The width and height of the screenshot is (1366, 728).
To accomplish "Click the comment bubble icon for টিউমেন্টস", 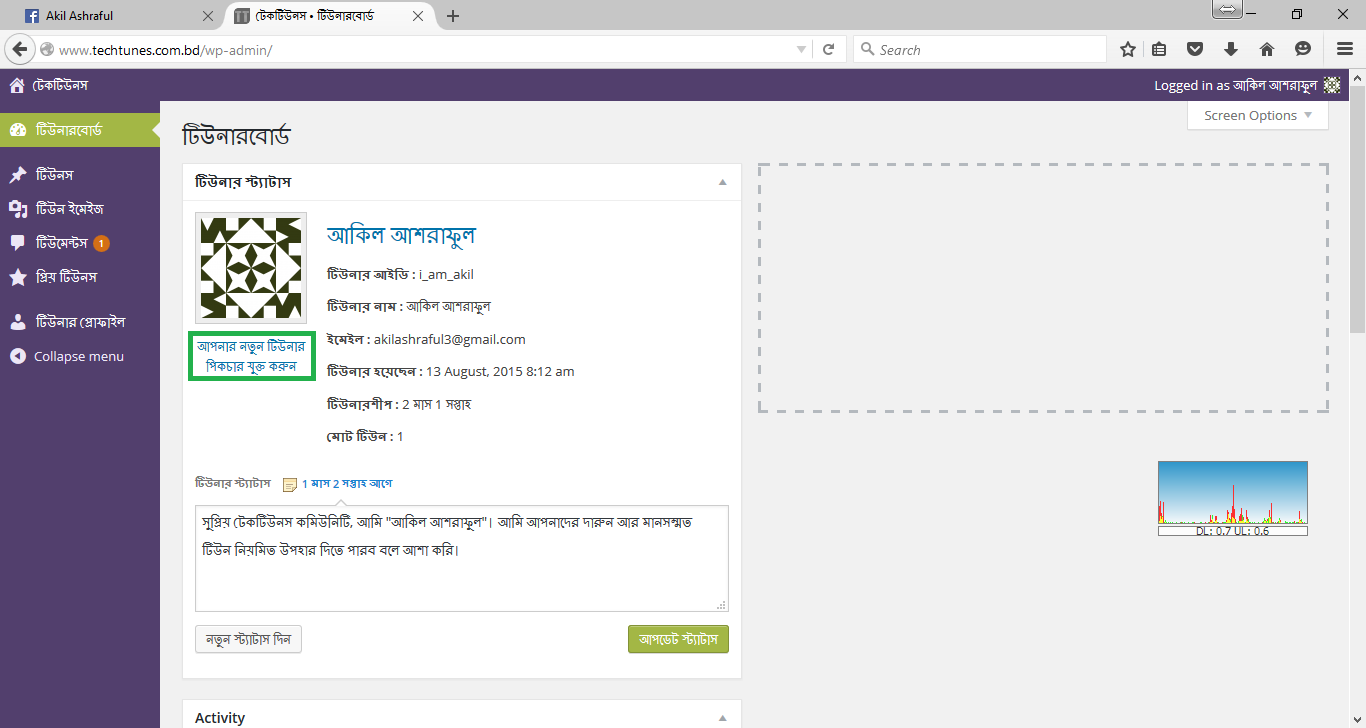I will (x=18, y=243).
